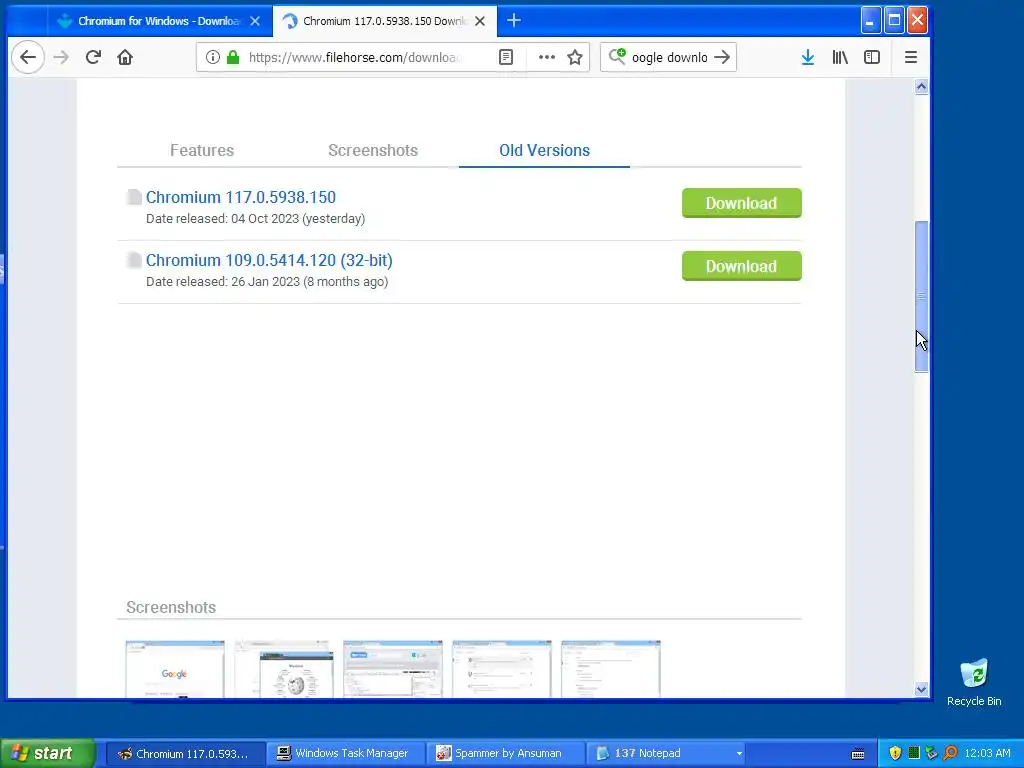1024x768 pixels.
Task: Switch to Spammer by Ansuman taskbar item
Action: pyautogui.click(x=504, y=753)
